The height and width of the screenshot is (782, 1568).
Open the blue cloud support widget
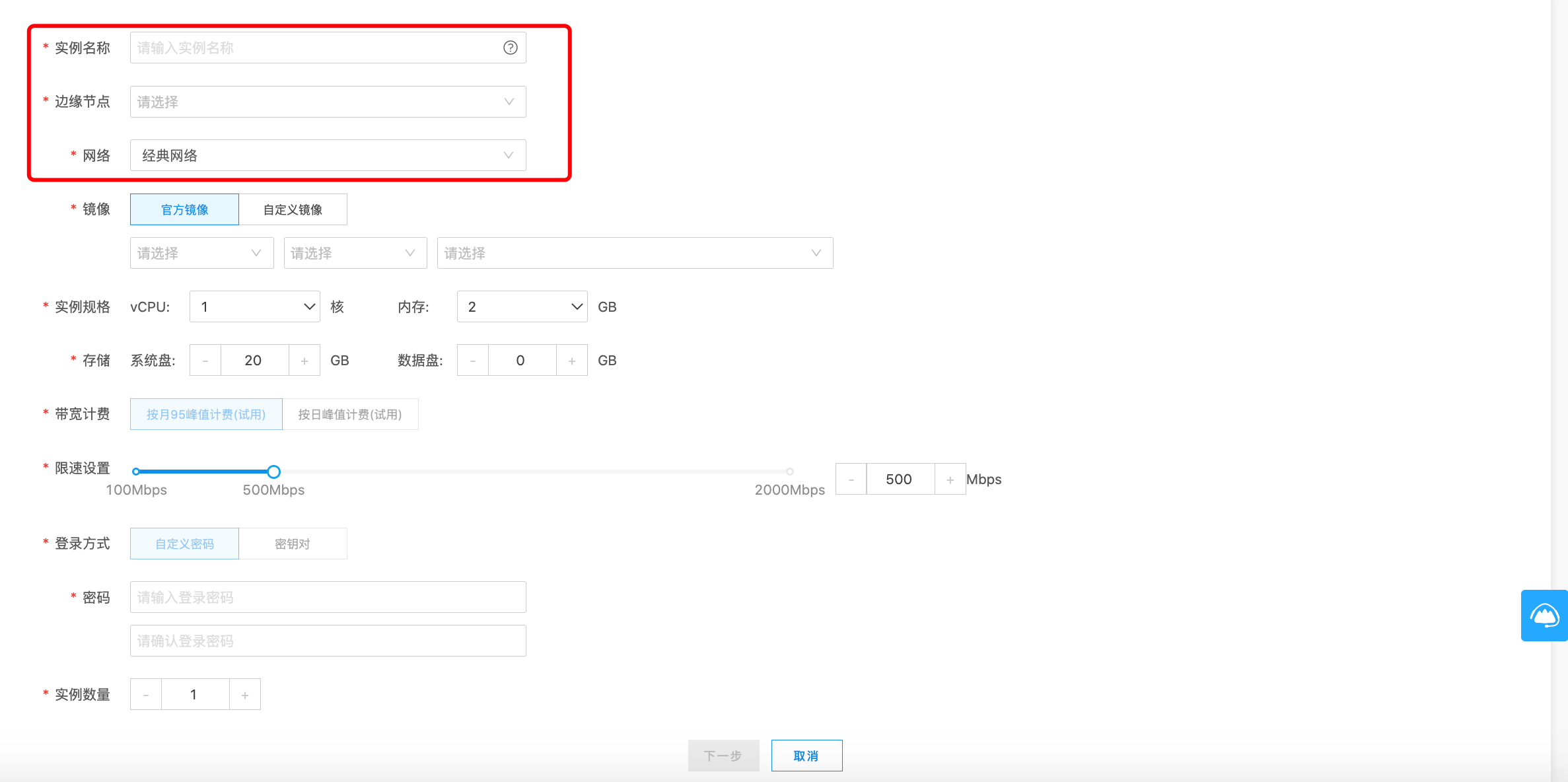click(1544, 616)
